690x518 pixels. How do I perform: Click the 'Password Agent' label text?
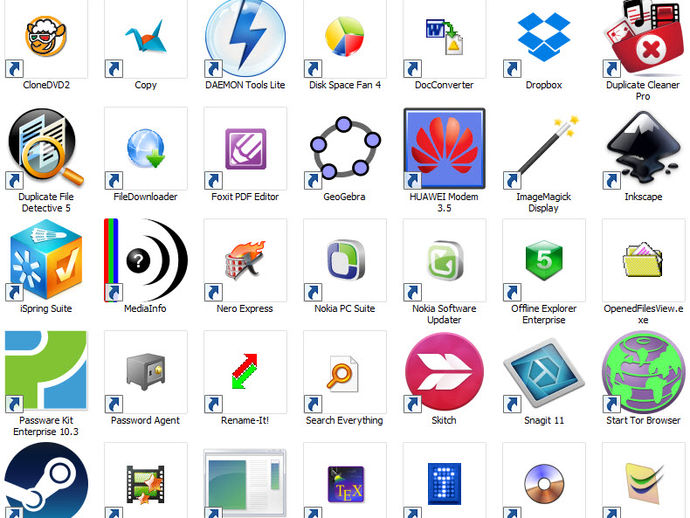[145, 420]
